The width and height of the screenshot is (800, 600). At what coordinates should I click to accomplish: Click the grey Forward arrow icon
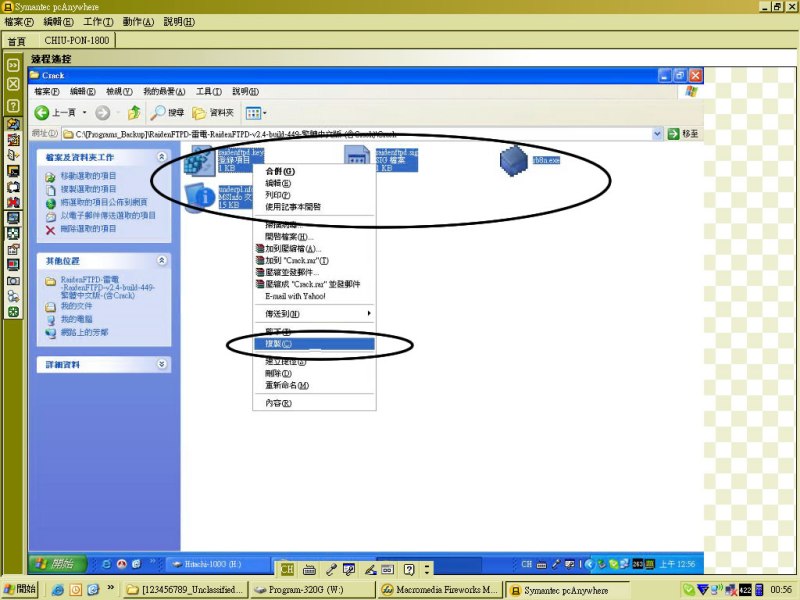point(103,112)
